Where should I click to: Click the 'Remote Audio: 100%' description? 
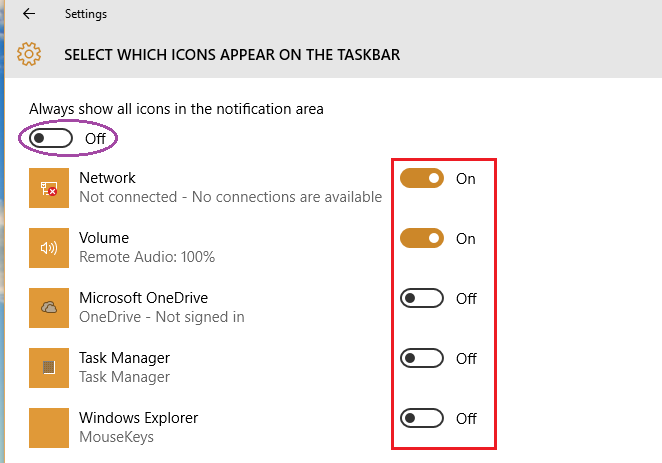(147, 257)
